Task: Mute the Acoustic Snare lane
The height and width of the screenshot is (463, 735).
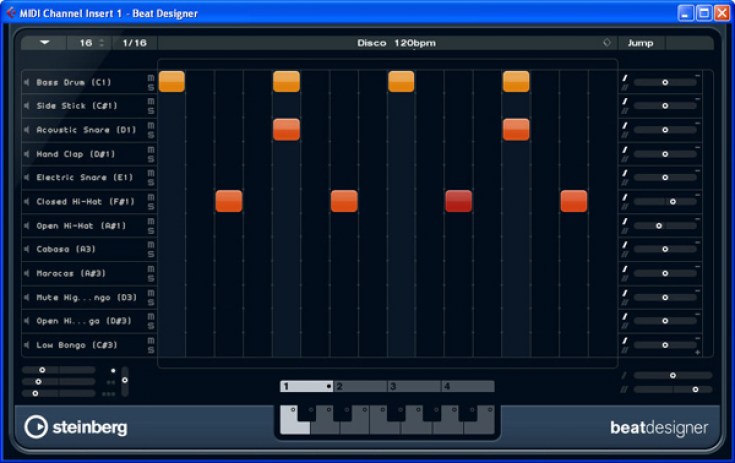Action: point(151,126)
